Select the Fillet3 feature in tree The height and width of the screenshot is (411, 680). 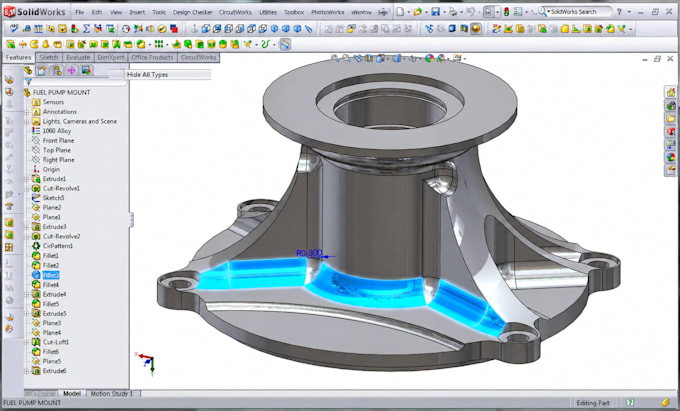[x=51, y=275]
